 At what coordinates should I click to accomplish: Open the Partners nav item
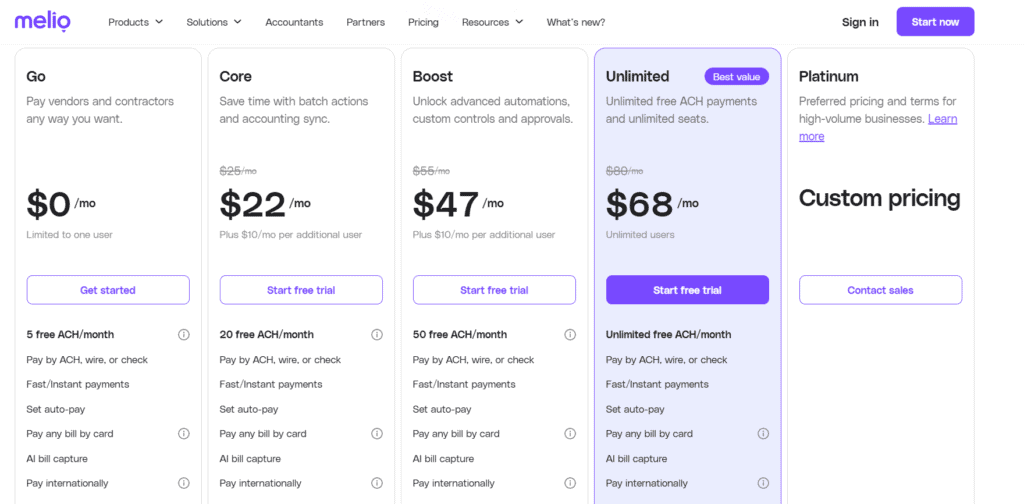[x=366, y=22]
